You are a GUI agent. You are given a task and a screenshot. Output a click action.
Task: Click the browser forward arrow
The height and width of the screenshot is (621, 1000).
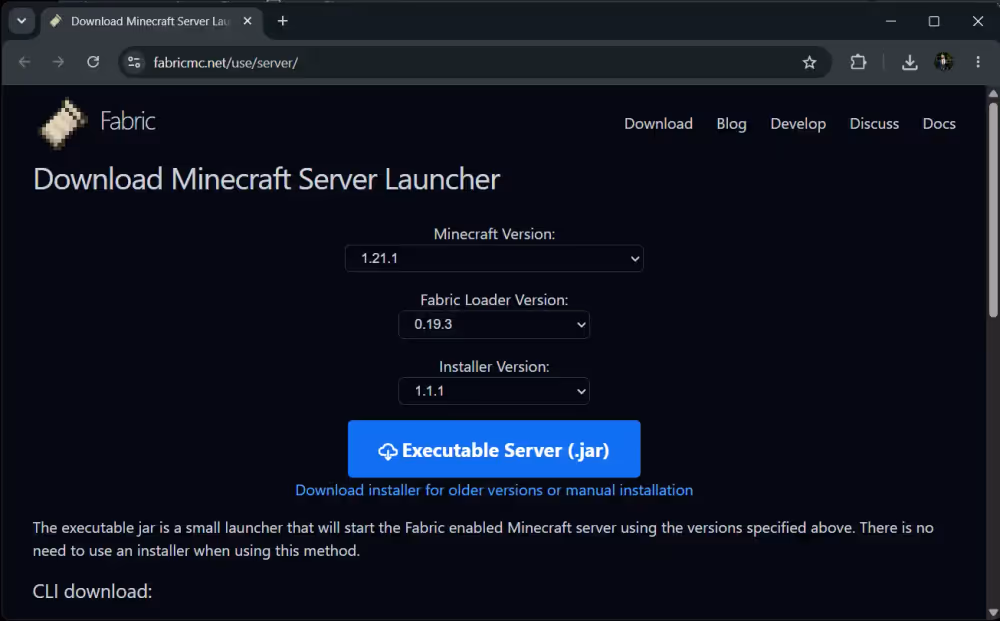(58, 62)
